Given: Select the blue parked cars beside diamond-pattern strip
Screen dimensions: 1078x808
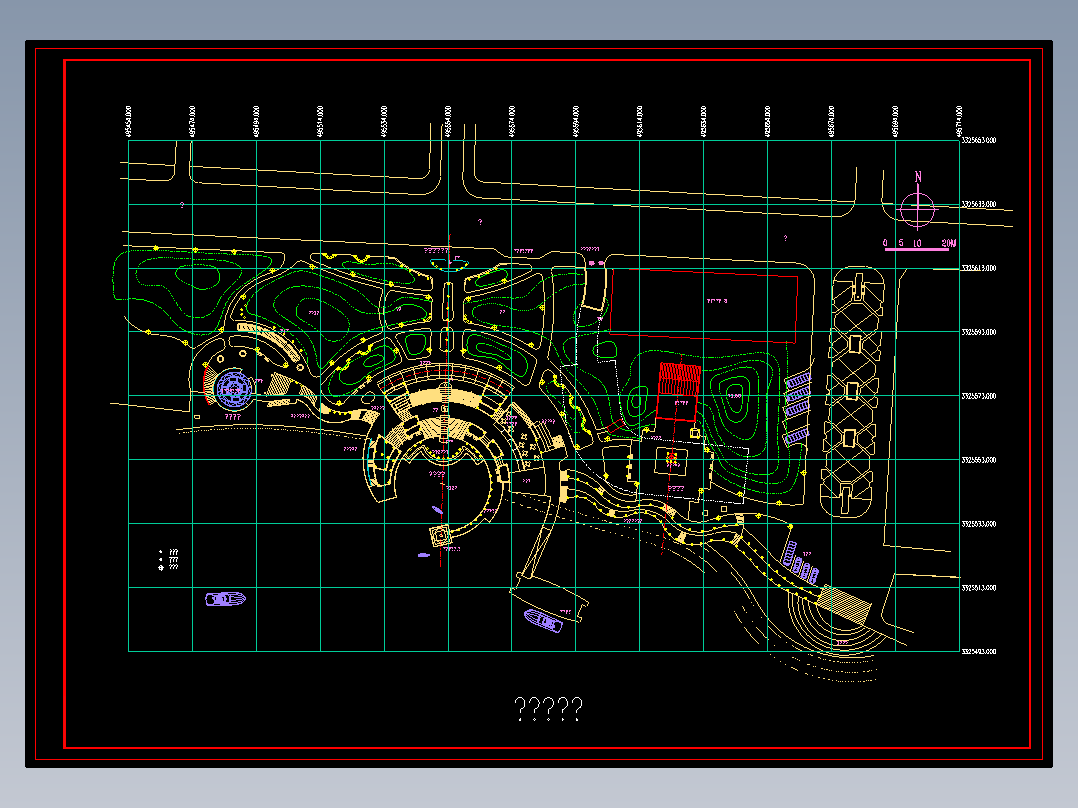Looking at the screenshot, I should [798, 408].
